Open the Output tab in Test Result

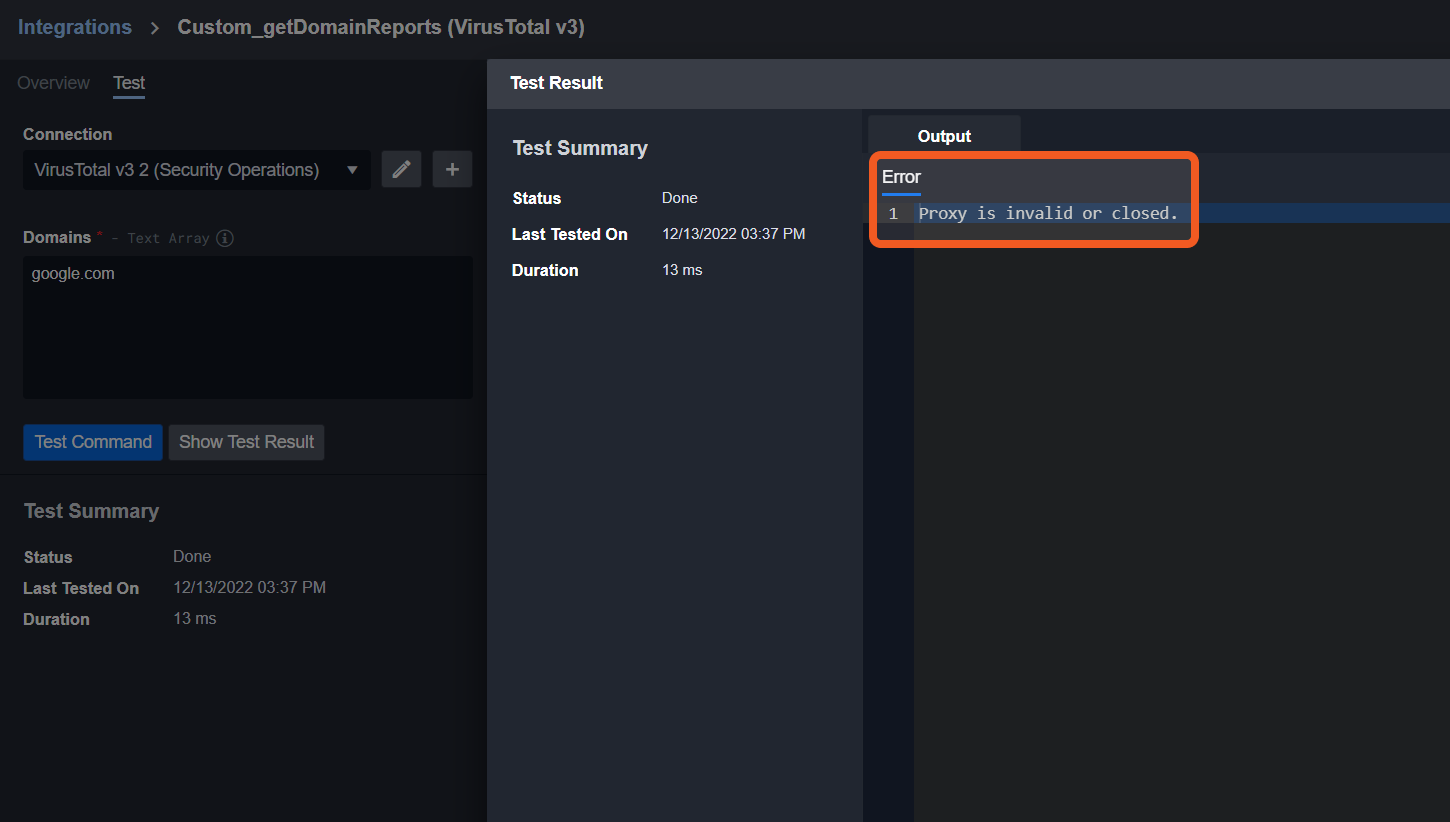944,136
